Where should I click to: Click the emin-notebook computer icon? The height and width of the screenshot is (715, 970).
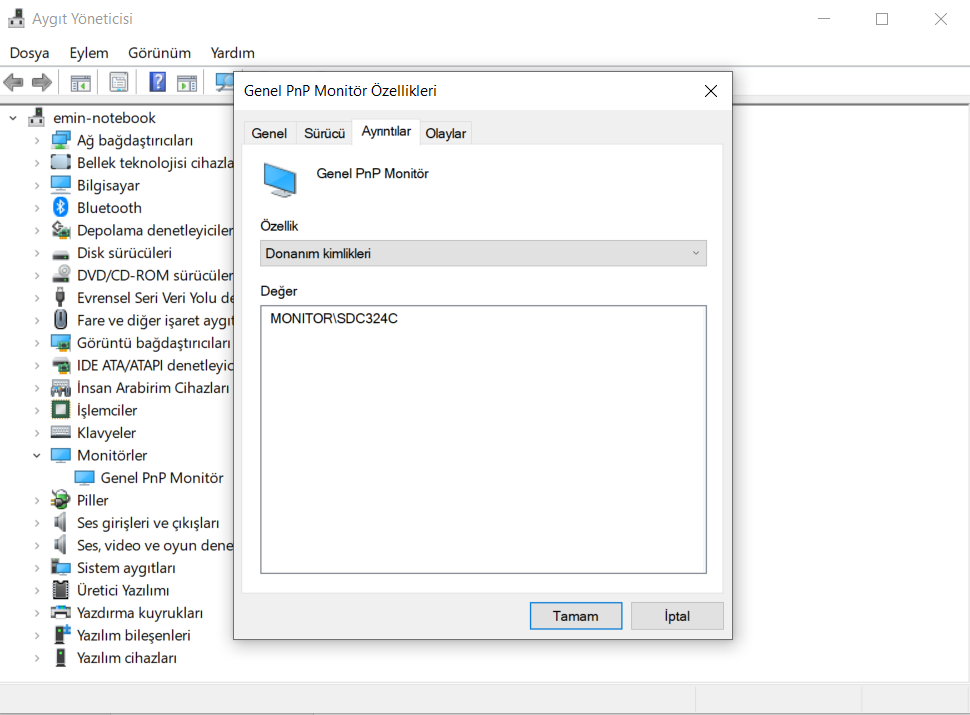coord(37,118)
